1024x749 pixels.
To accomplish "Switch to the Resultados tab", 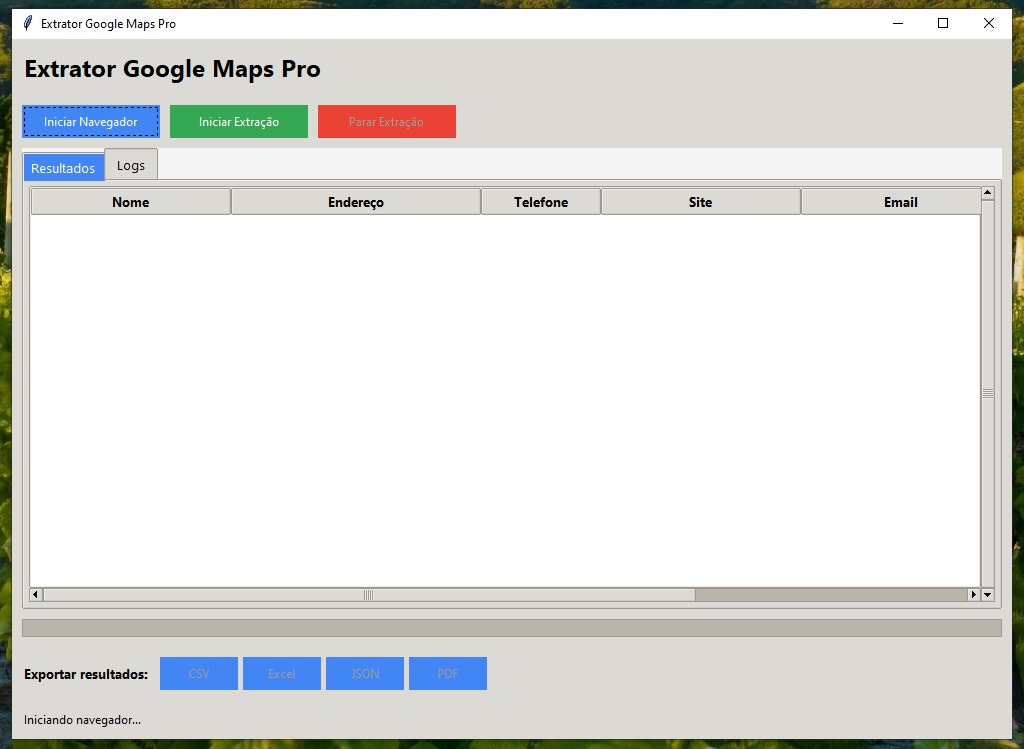I will pyautogui.click(x=63, y=168).
